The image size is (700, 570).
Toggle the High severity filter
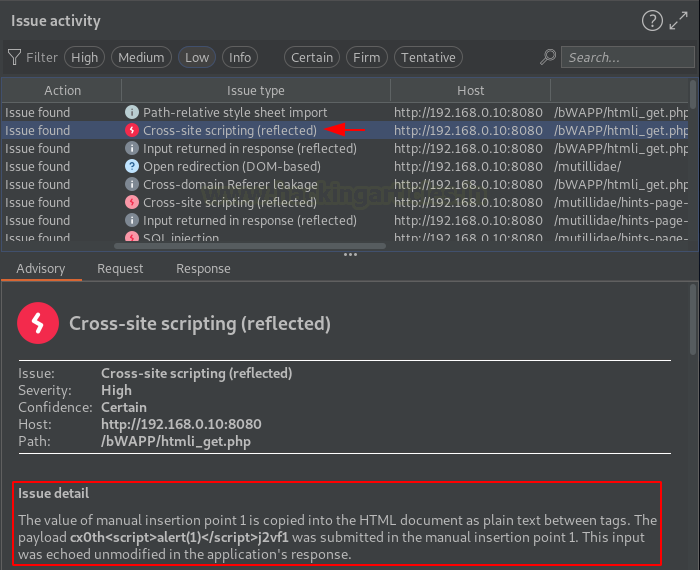84,57
